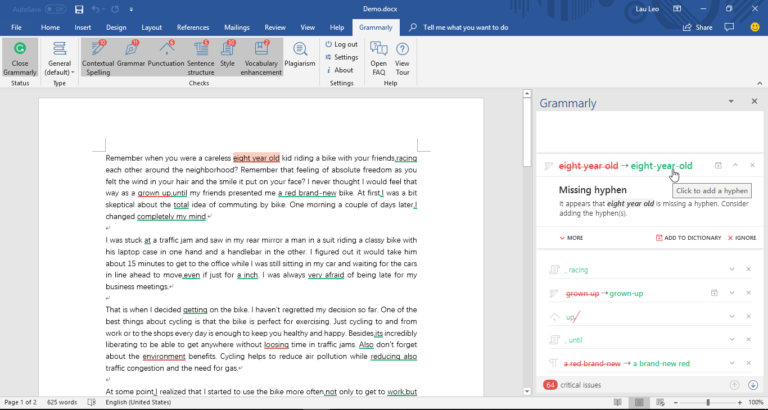This screenshot has height=410, width=768.
Task: Add eight year old card to dictionary icon
Action: 718,166
